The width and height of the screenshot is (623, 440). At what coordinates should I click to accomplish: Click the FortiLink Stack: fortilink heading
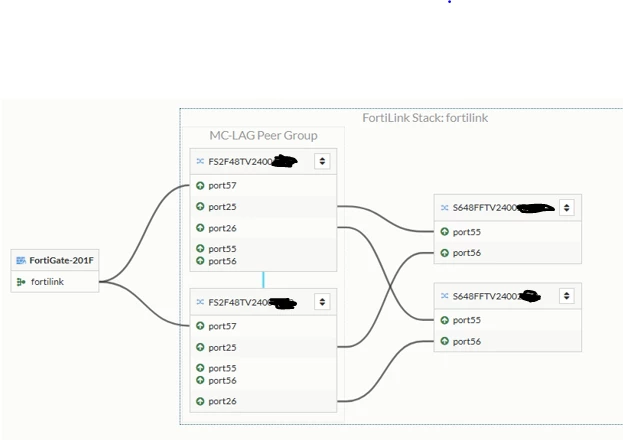(425, 118)
